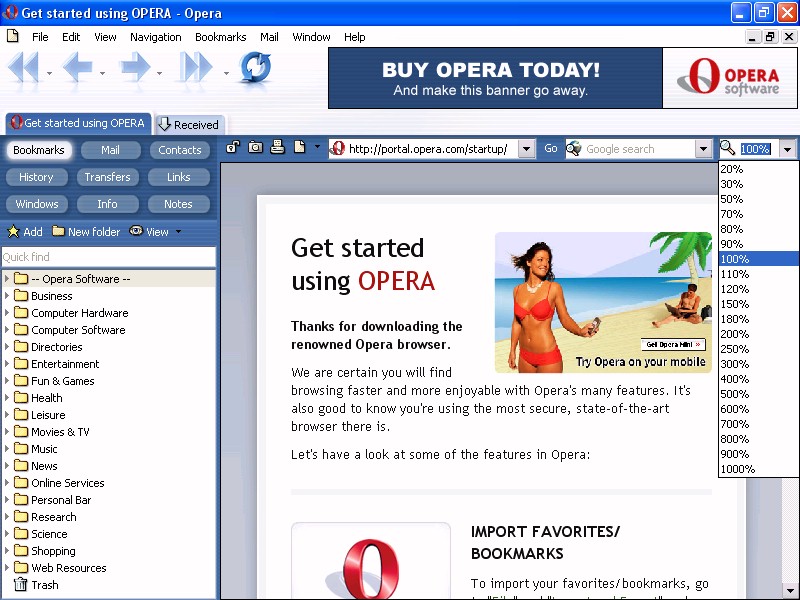Click the camera-like icon in address toolbar
Viewport: 800px width, 600px height.
(x=255, y=147)
